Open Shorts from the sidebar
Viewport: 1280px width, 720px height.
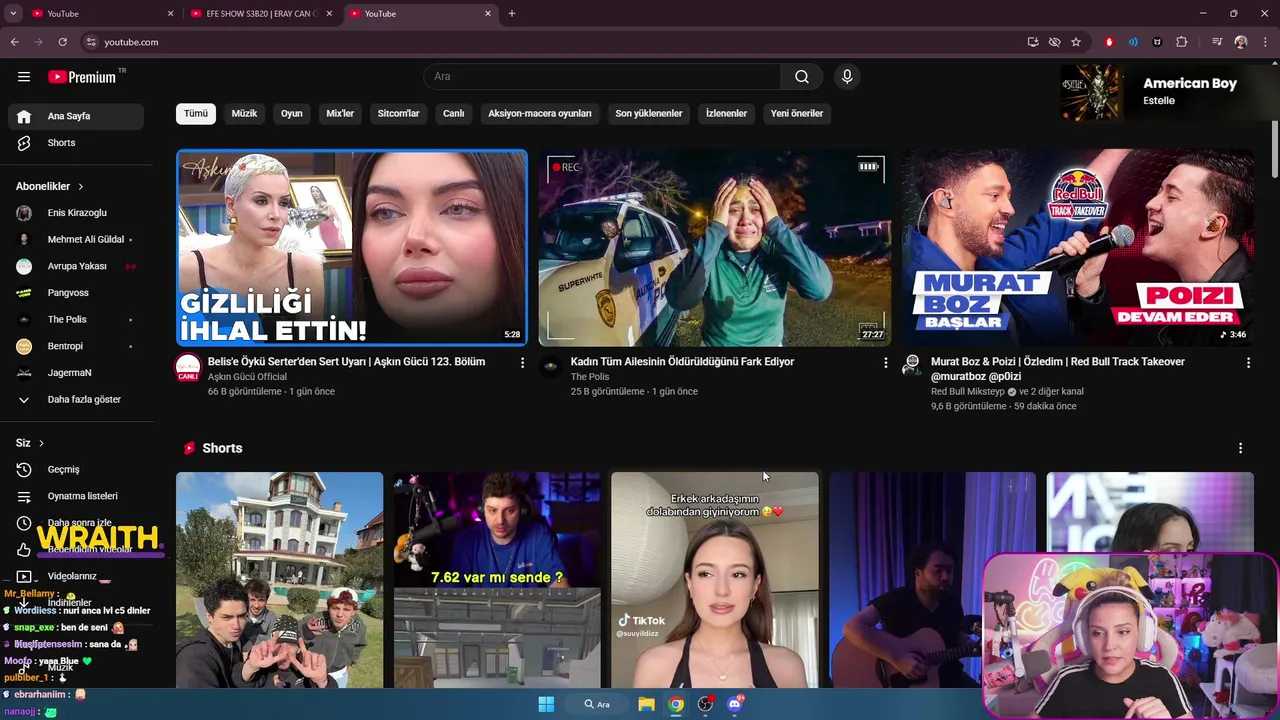point(76,143)
